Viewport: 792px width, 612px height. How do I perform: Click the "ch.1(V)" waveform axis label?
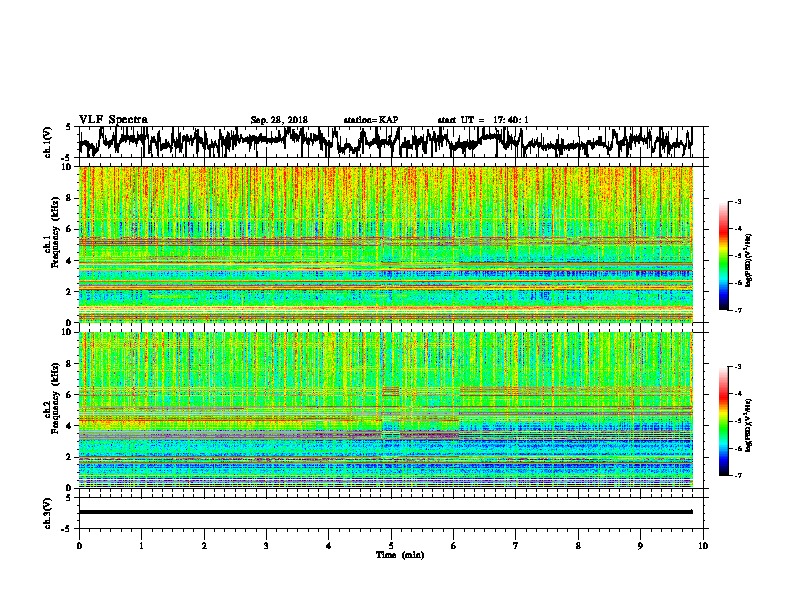48,142
